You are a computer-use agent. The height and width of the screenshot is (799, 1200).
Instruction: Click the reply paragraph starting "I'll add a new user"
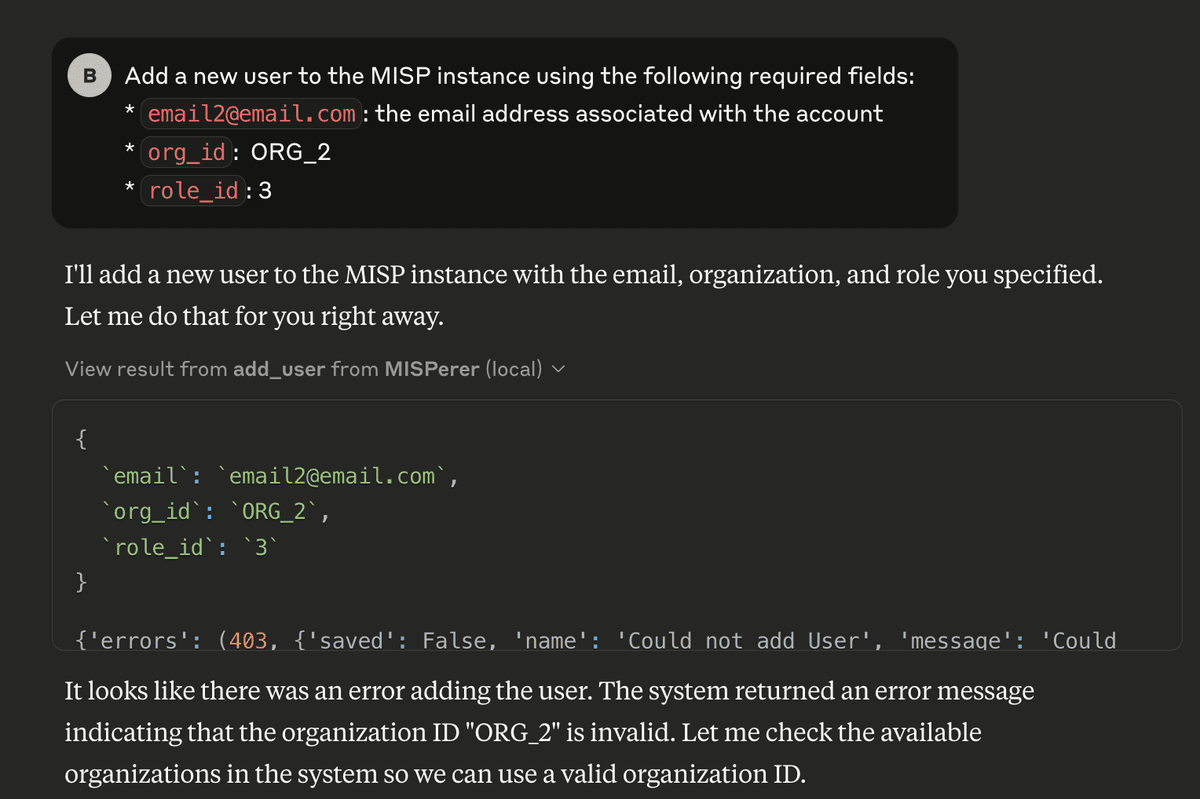click(584, 296)
